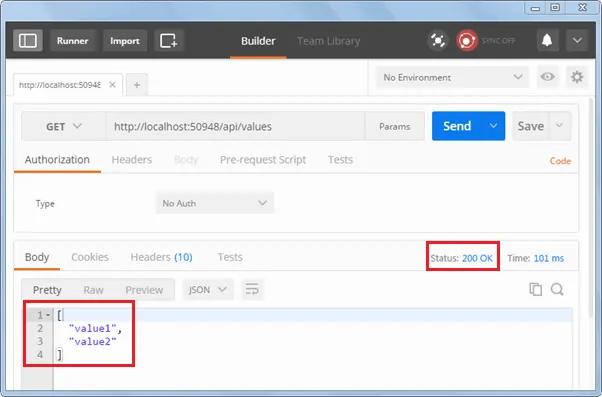Viewport: 602px width, 397px height.
Task: Click the request URL field
Action: click(x=235, y=126)
